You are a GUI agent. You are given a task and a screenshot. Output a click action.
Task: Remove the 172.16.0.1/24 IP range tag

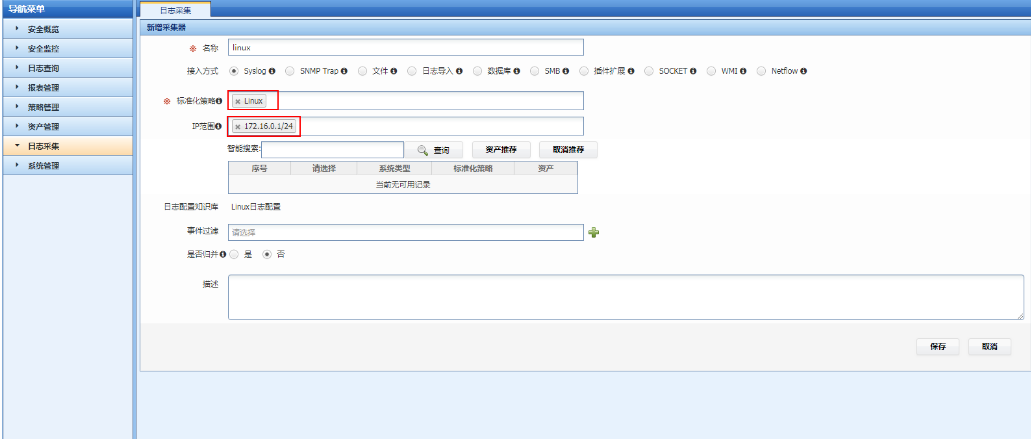pyautogui.click(x=237, y=126)
